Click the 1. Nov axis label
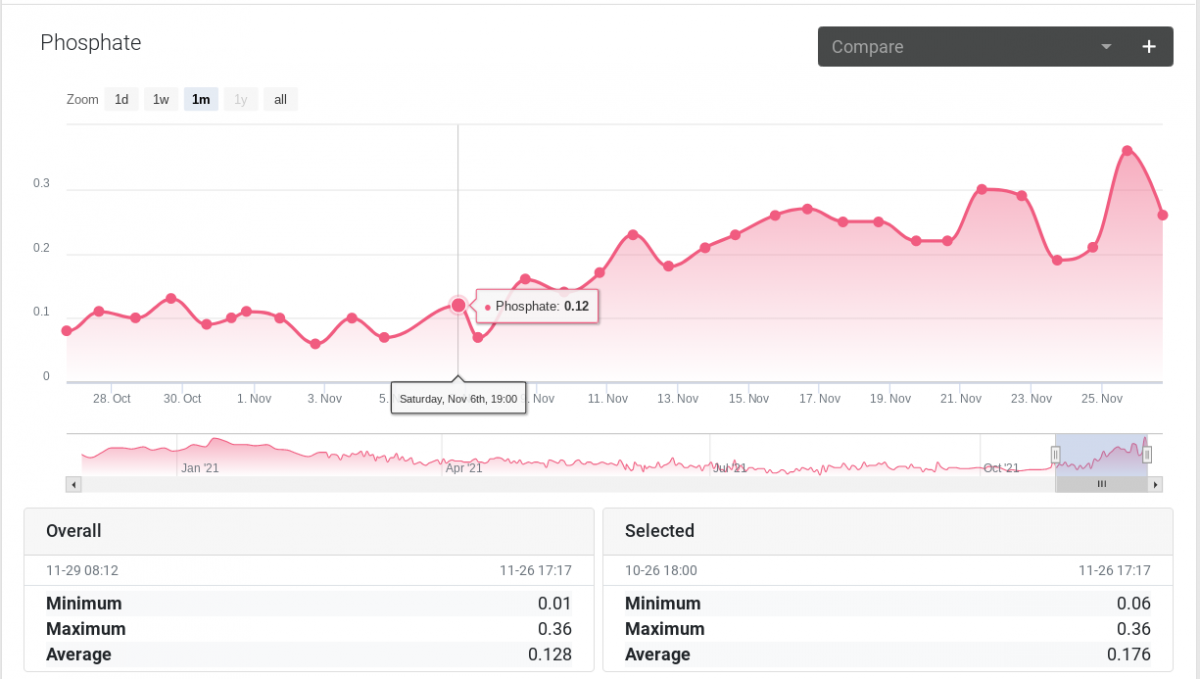Image resolution: width=1200 pixels, height=679 pixels. point(254,398)
